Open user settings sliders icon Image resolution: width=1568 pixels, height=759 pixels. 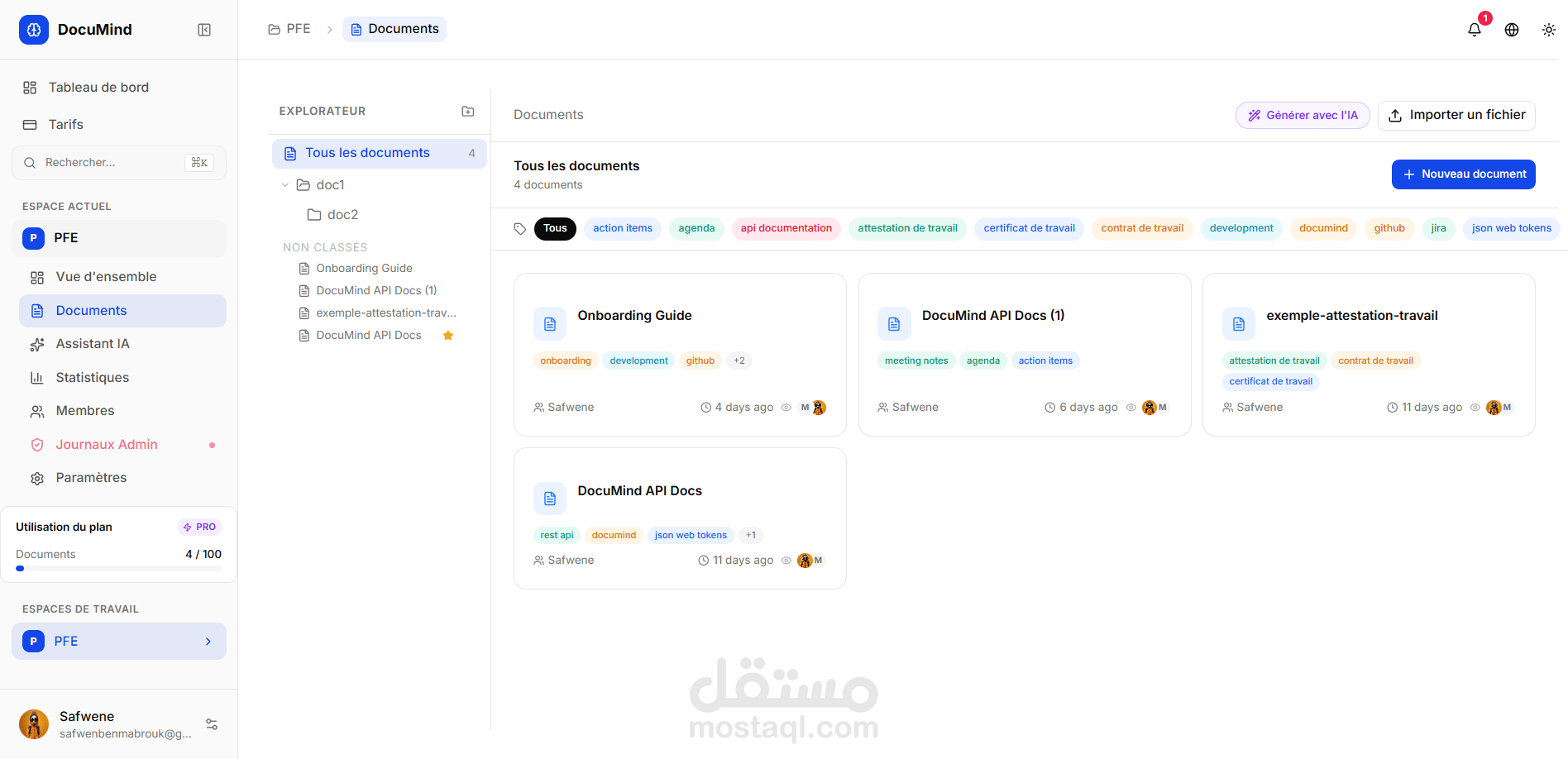(x=212, y=724)
